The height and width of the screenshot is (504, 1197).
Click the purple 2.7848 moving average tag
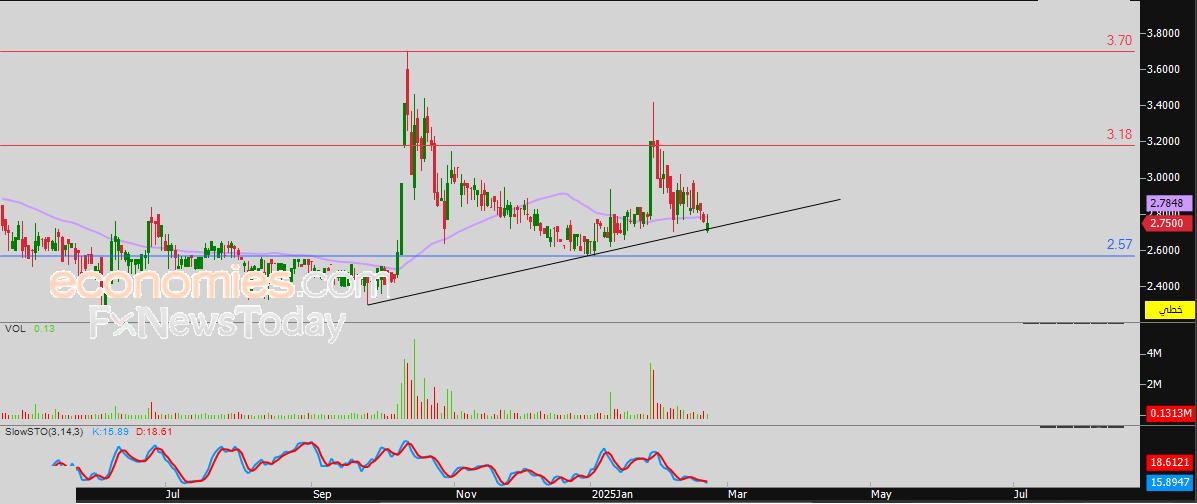click(x=1170, y=204)
